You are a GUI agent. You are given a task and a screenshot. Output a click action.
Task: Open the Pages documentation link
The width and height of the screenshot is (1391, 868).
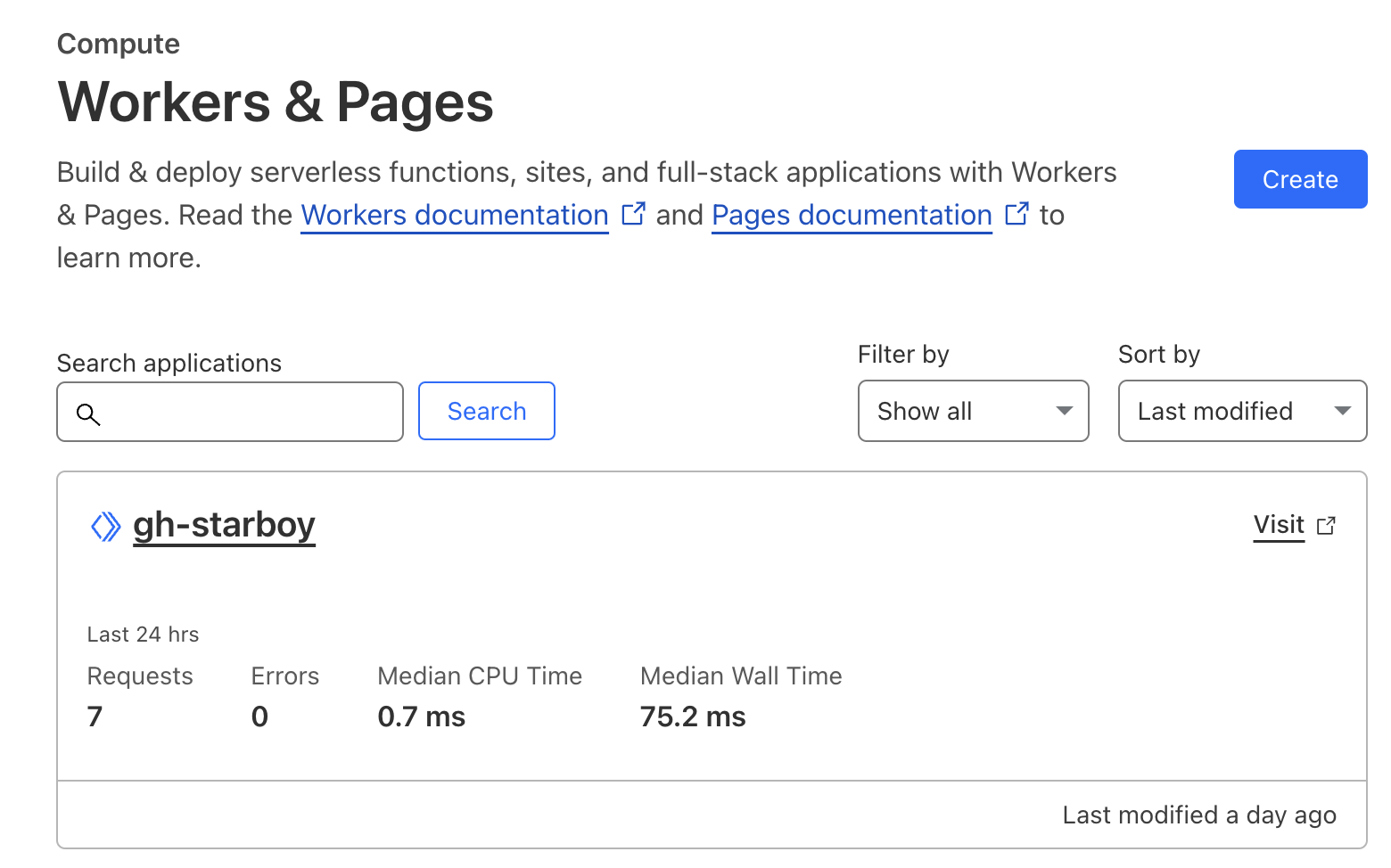(x=852, y=215)
